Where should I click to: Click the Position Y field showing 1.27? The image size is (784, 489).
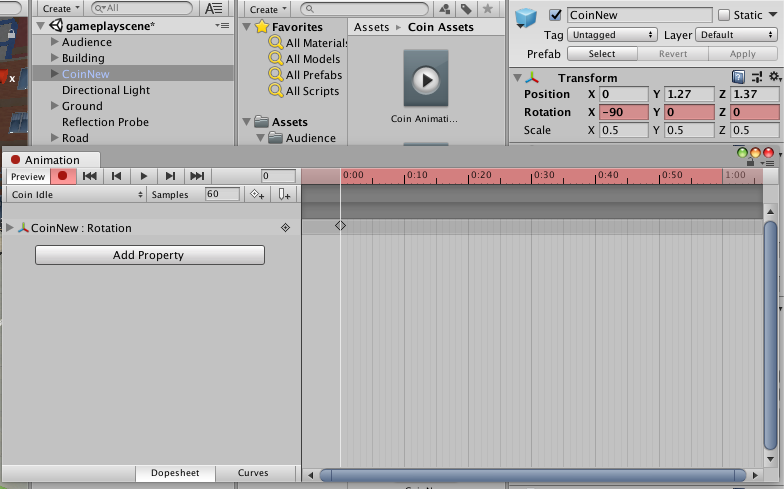[x=689, y=94]
